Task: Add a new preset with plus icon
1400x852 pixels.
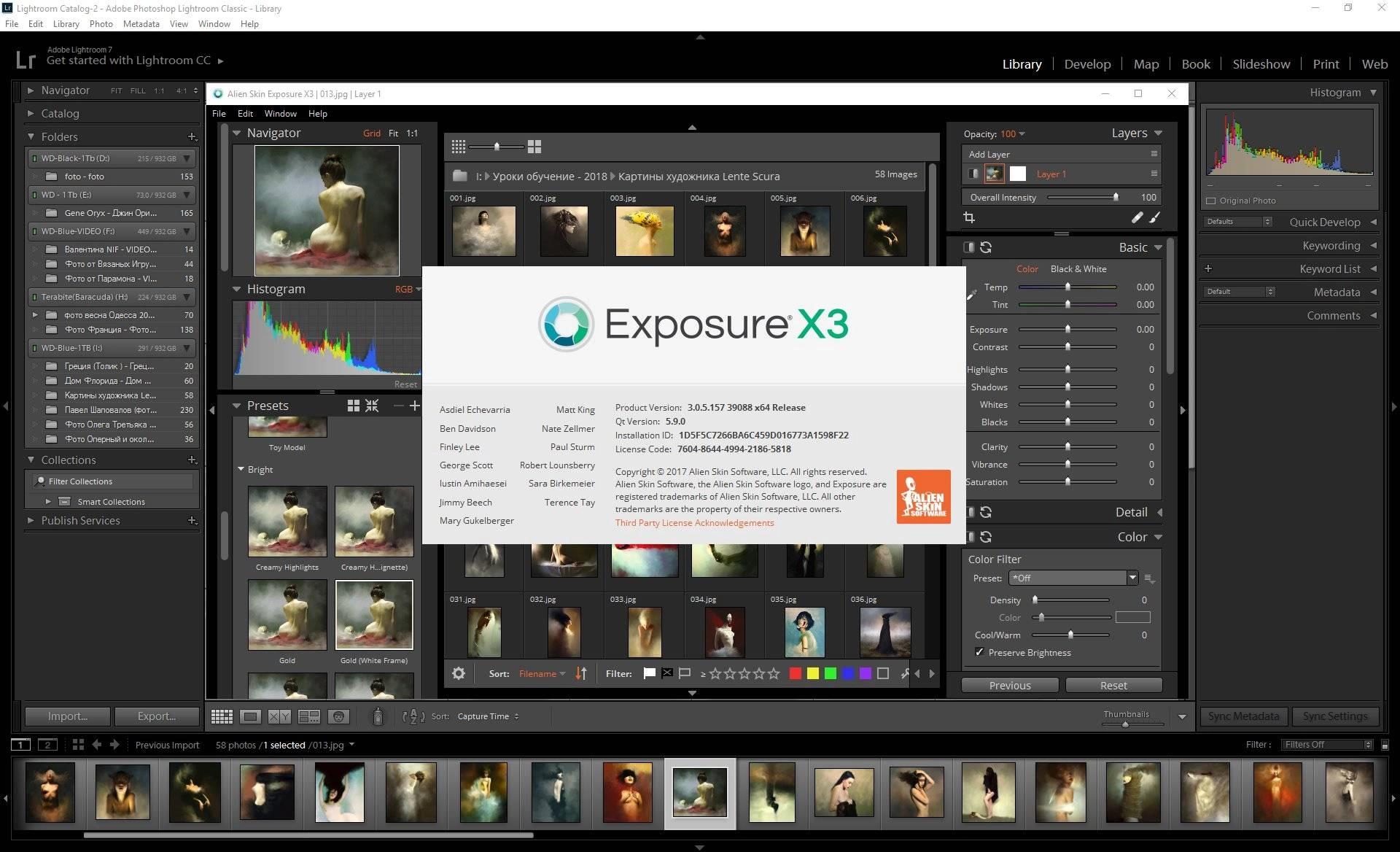Action: [x=414, y=406]
